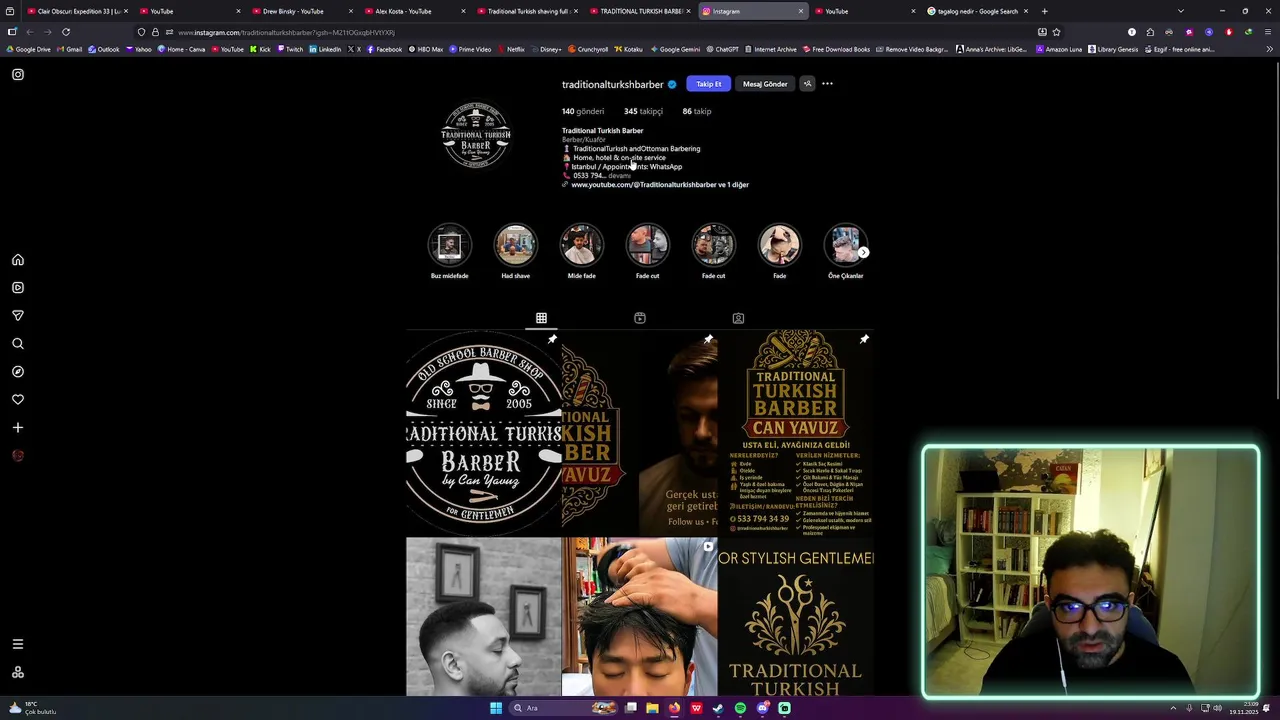
Task: Open the three-dot profile options menu
Action: pyautogui.click(x=827, y=84)
